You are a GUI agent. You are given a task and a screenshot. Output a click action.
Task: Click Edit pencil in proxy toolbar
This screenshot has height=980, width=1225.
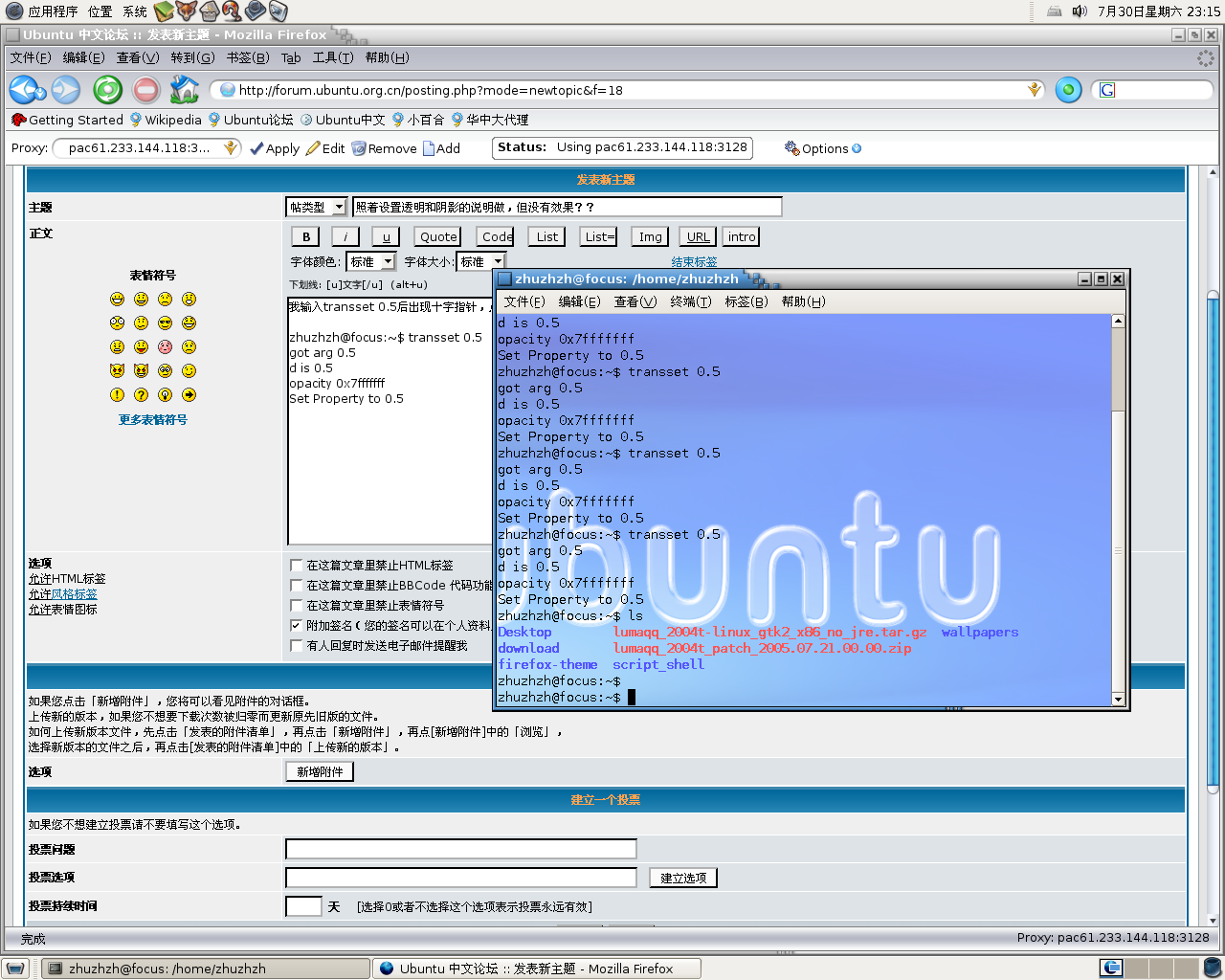coord(325,148)
